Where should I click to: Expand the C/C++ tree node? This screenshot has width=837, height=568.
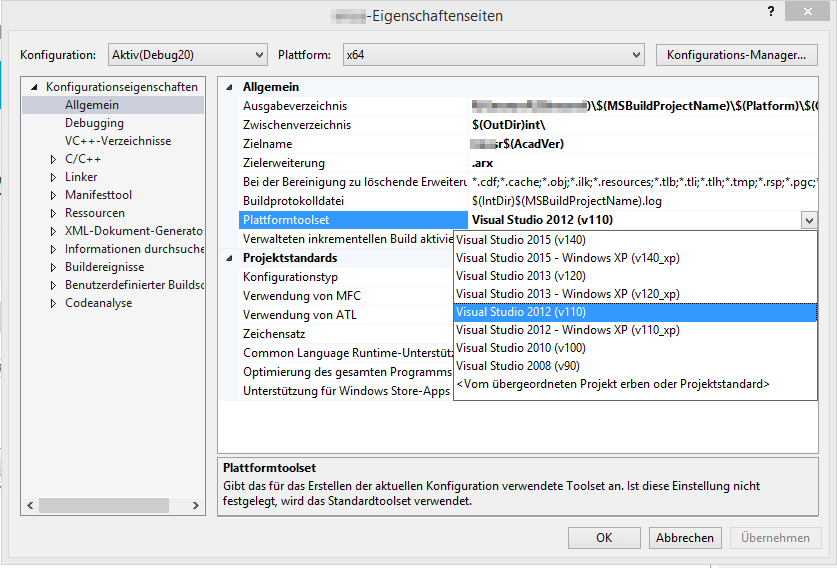(x=53, y=159)
